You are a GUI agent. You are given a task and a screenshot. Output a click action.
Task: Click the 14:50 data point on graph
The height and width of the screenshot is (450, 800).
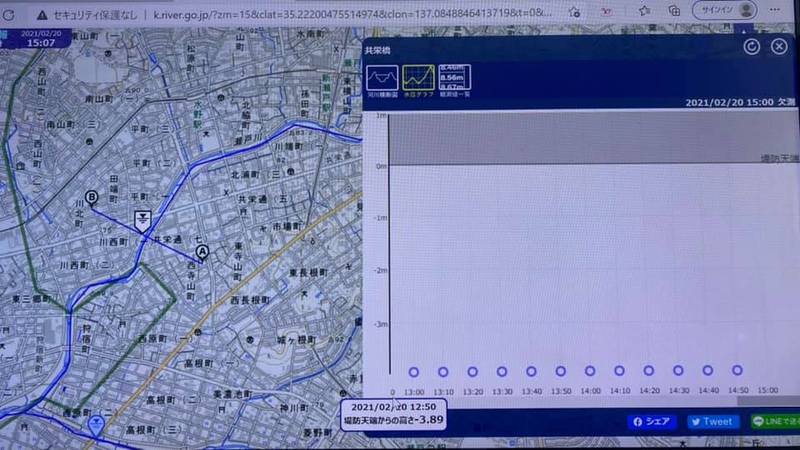pos(737,371)
